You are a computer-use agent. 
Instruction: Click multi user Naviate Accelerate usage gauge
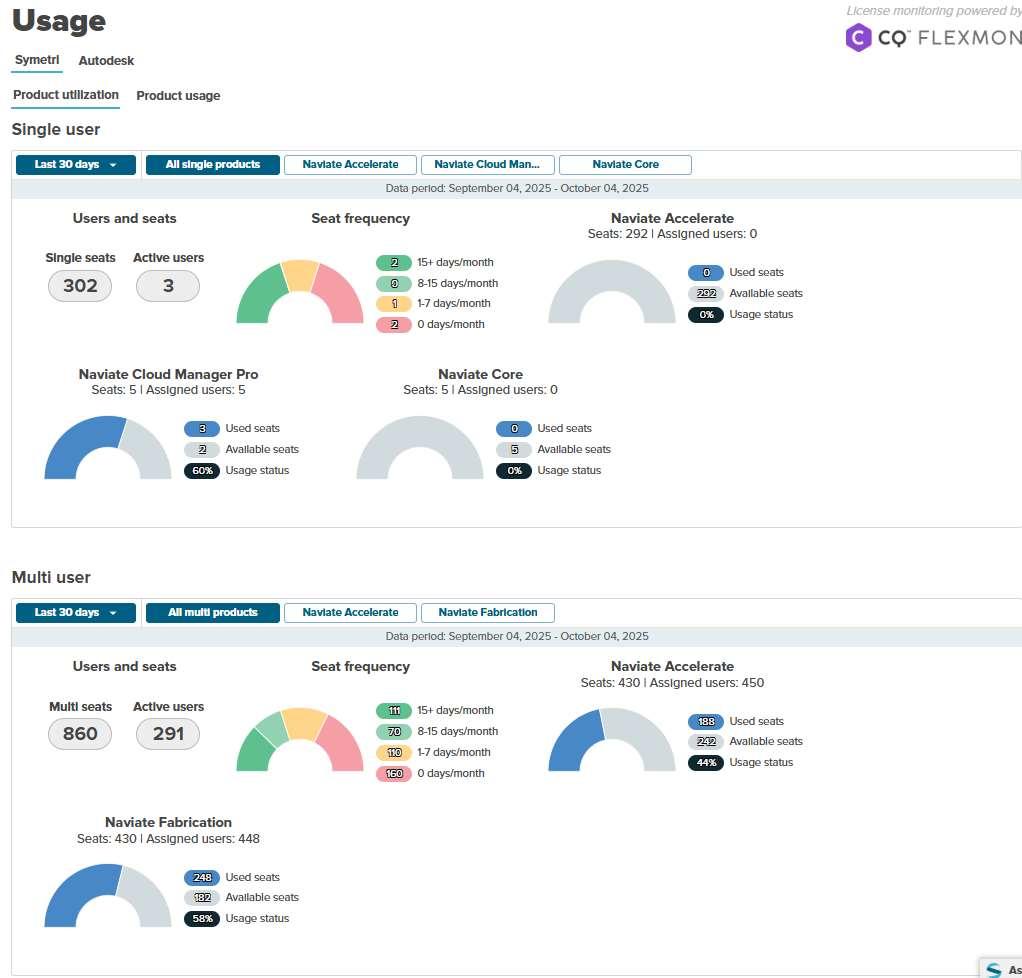tap(612, 739)
